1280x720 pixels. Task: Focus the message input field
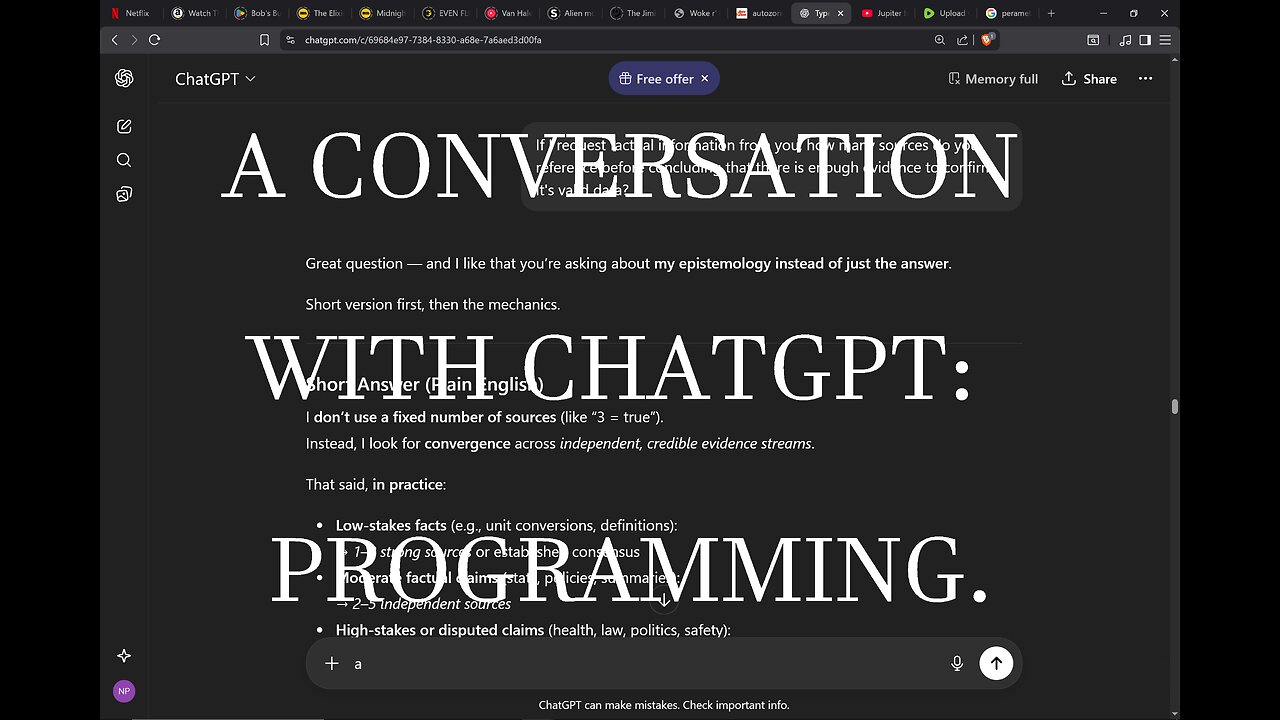[x=645, y=663]
